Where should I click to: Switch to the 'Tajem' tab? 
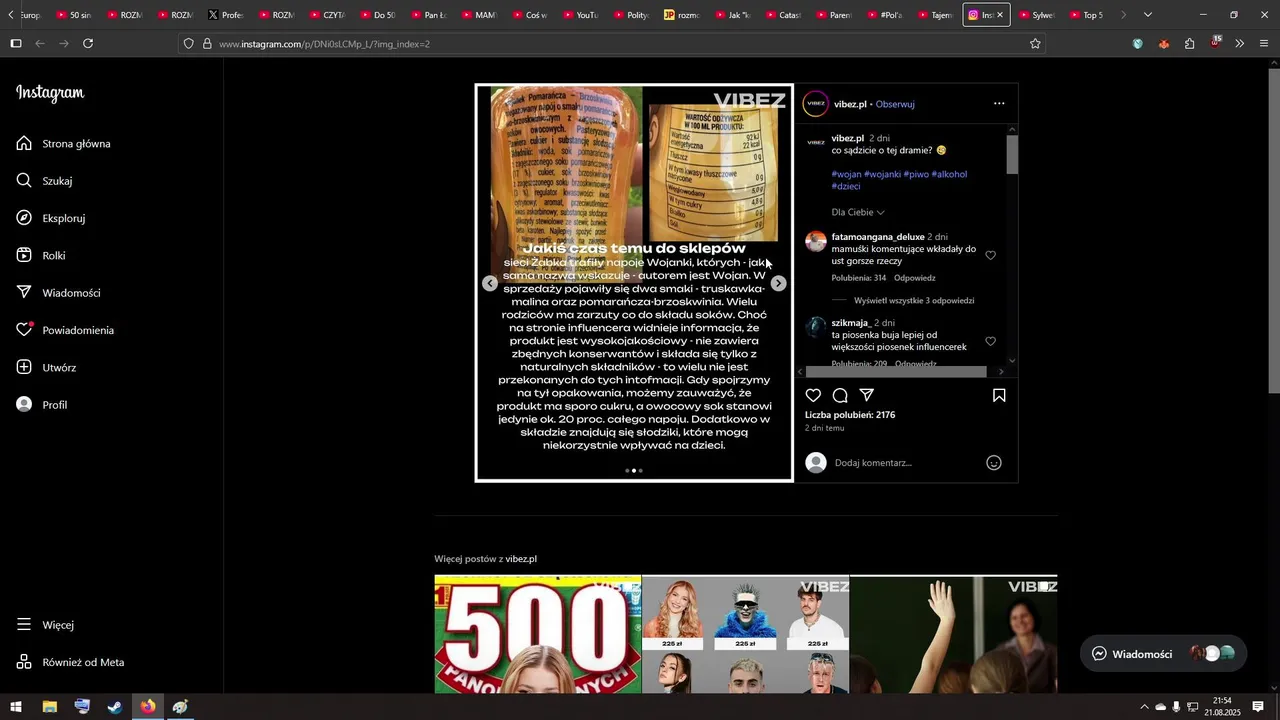[x=937, y=15]
